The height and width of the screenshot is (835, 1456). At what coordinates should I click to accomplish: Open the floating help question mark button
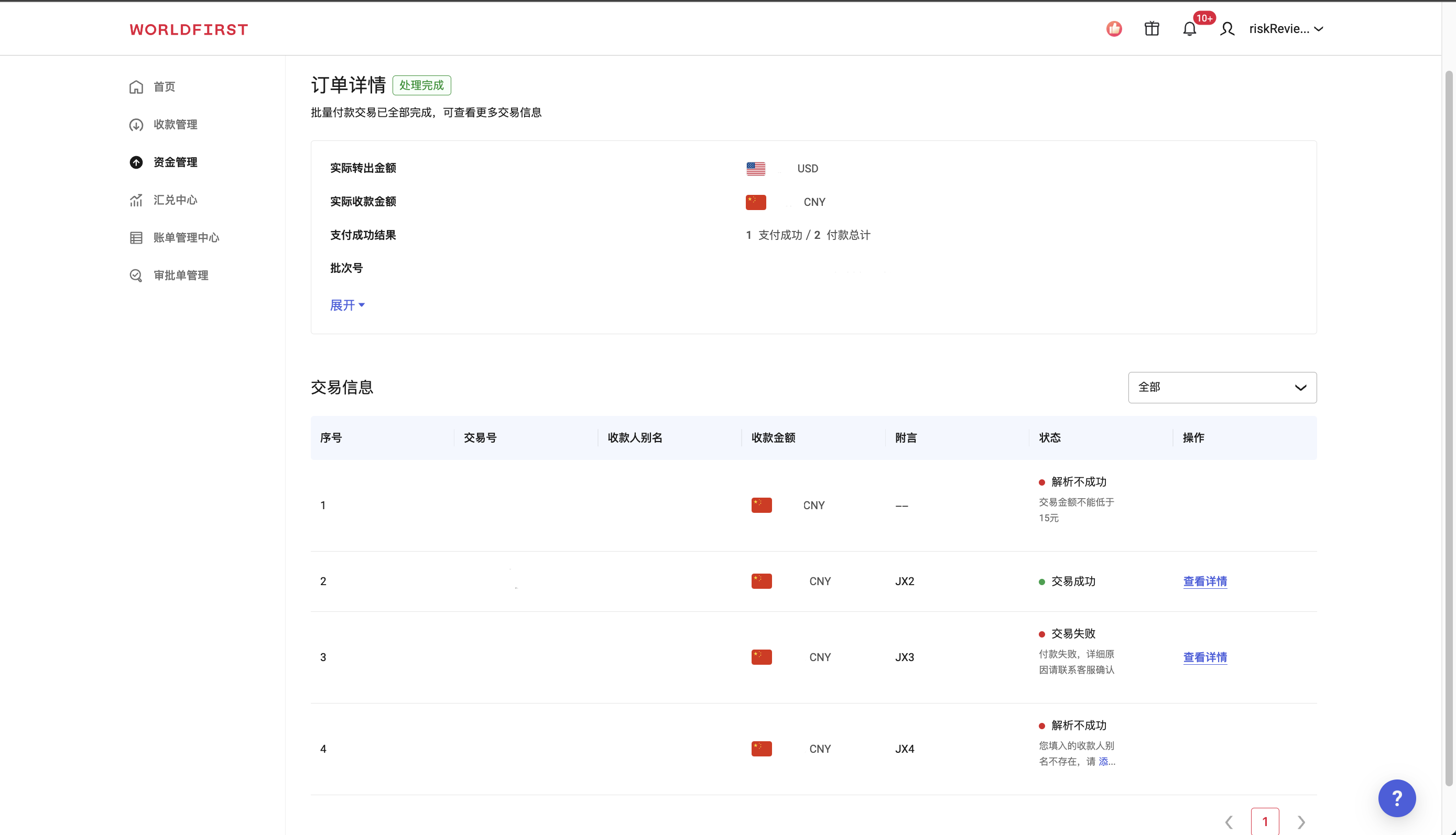1397,798
